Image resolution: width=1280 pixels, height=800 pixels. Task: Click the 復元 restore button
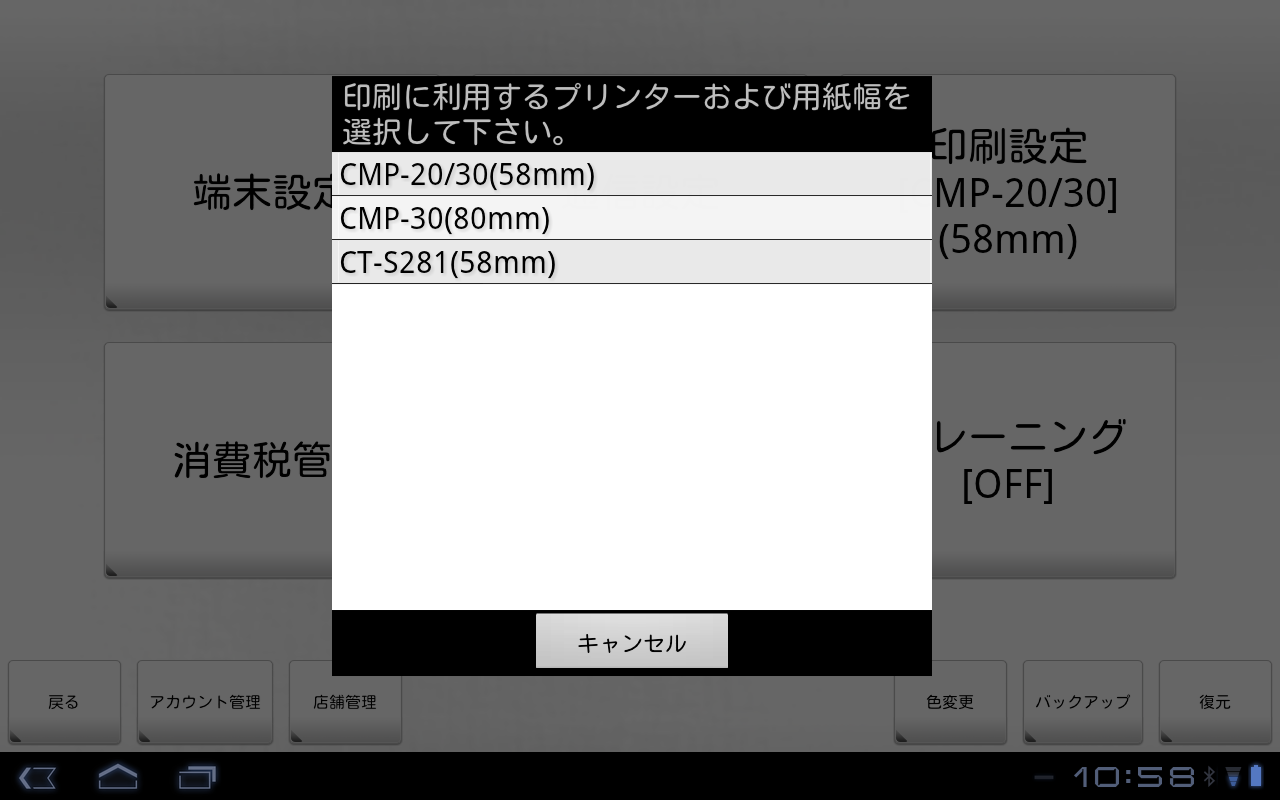pyautogui.click(x=1215, y=702)
